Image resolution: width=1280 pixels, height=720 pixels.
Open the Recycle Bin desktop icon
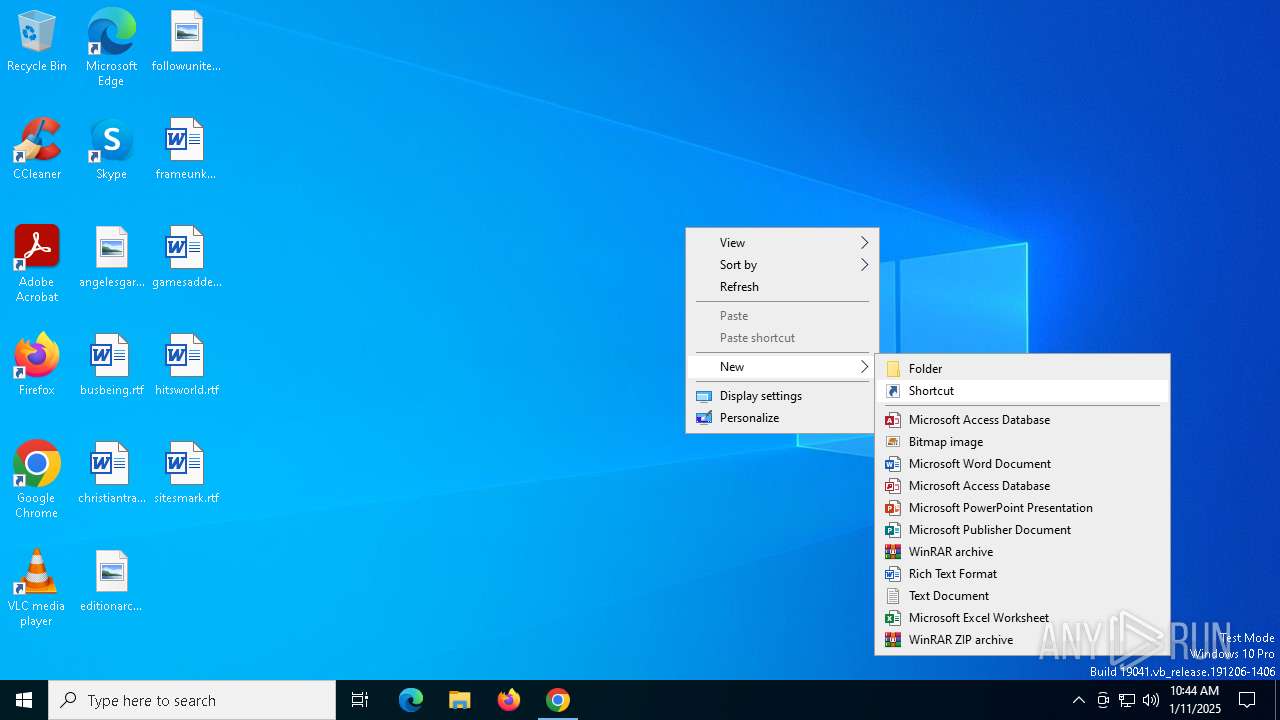37,42
